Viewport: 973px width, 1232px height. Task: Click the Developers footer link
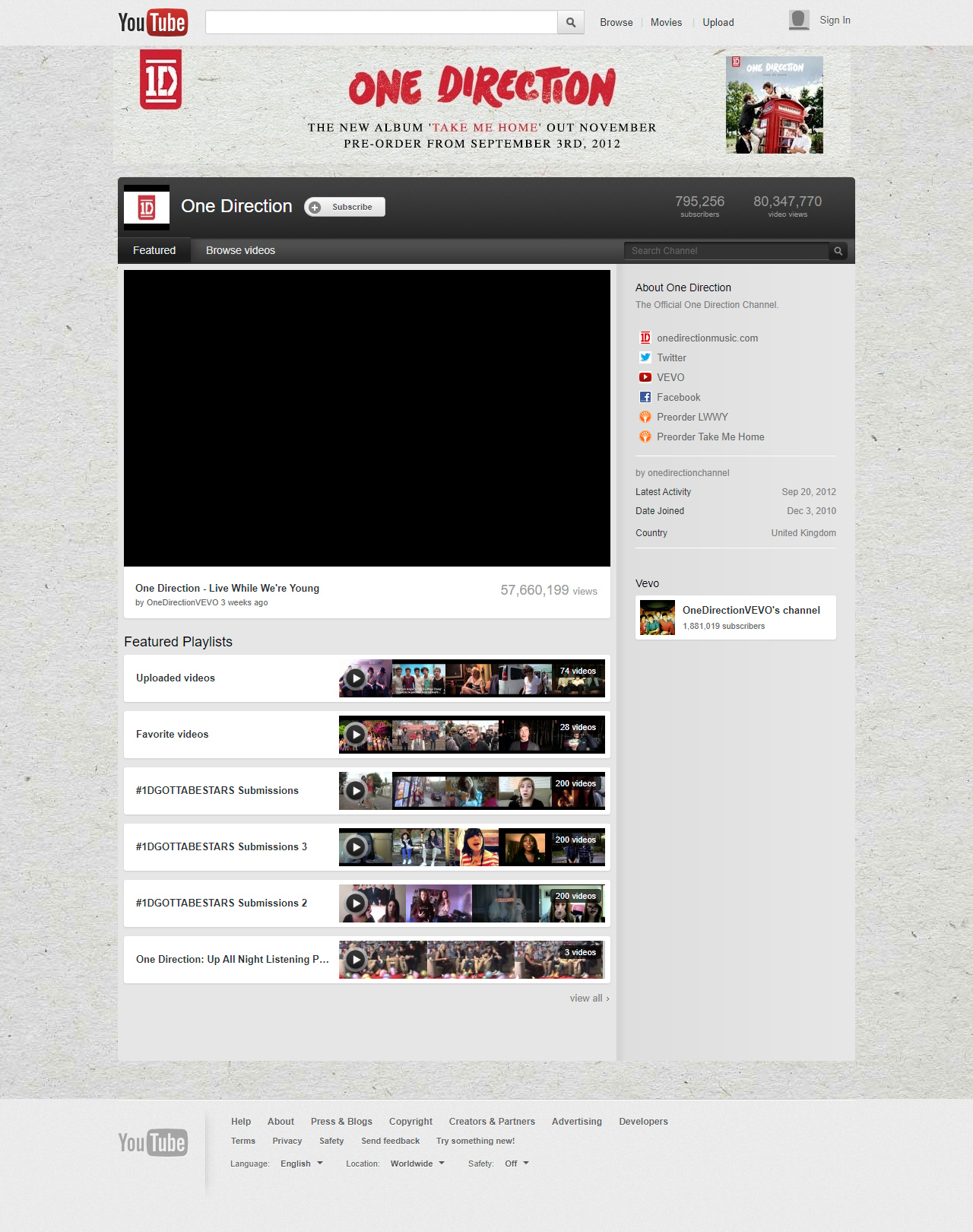[x=643, y=1122]
